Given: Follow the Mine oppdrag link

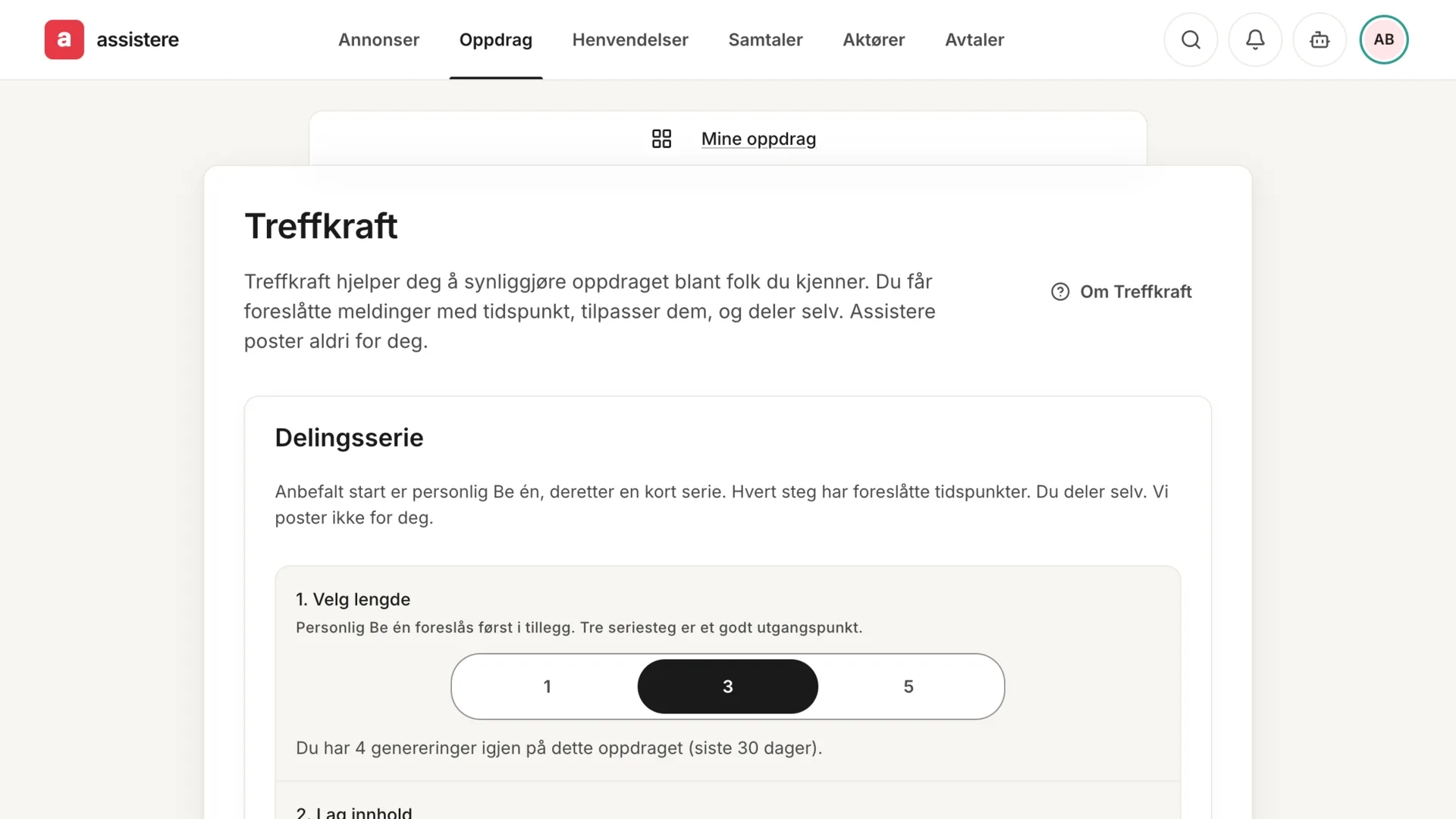Looking at the screenshot, I should pos(758,139).
